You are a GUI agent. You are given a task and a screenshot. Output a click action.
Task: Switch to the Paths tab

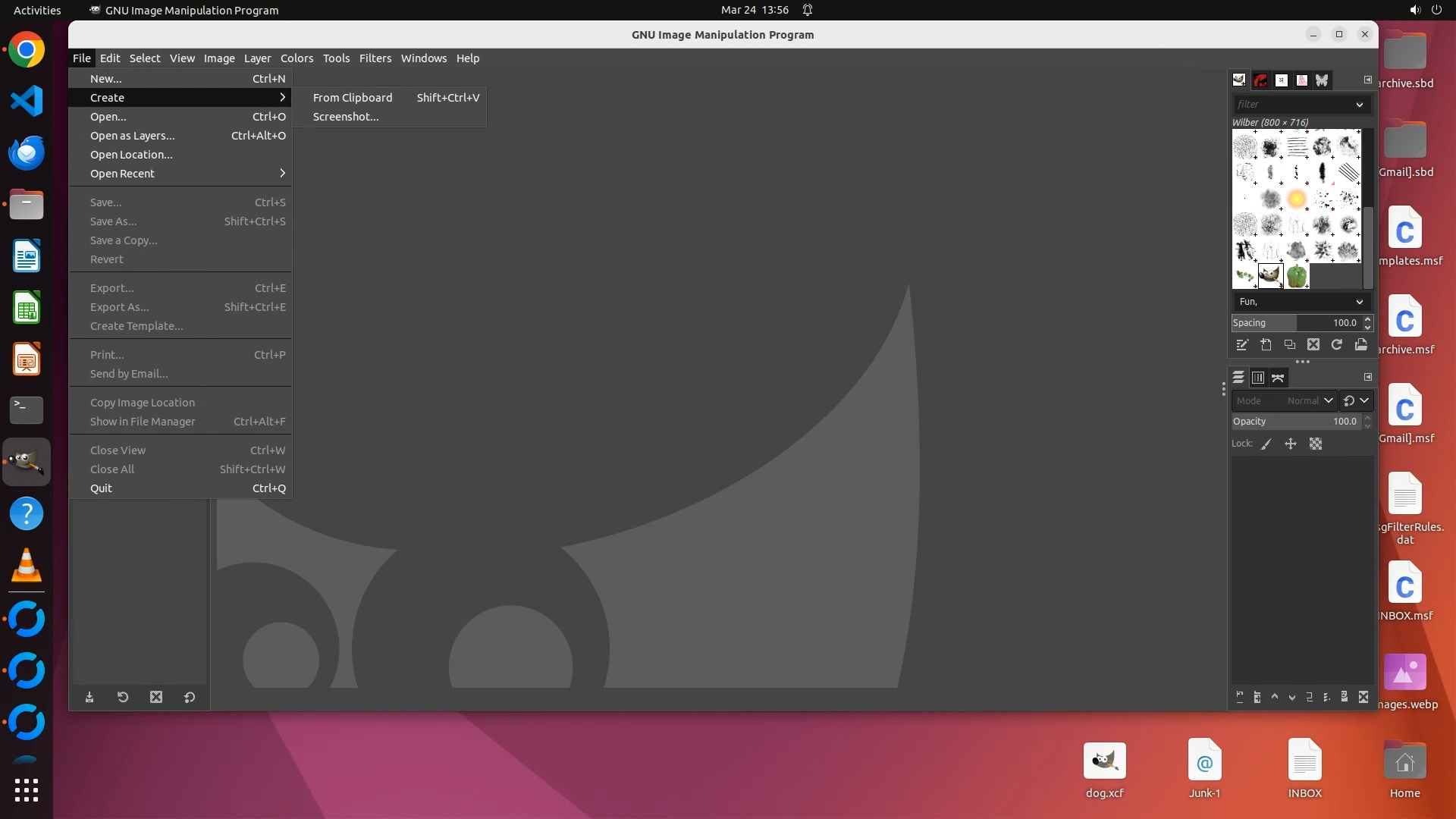1279,378
